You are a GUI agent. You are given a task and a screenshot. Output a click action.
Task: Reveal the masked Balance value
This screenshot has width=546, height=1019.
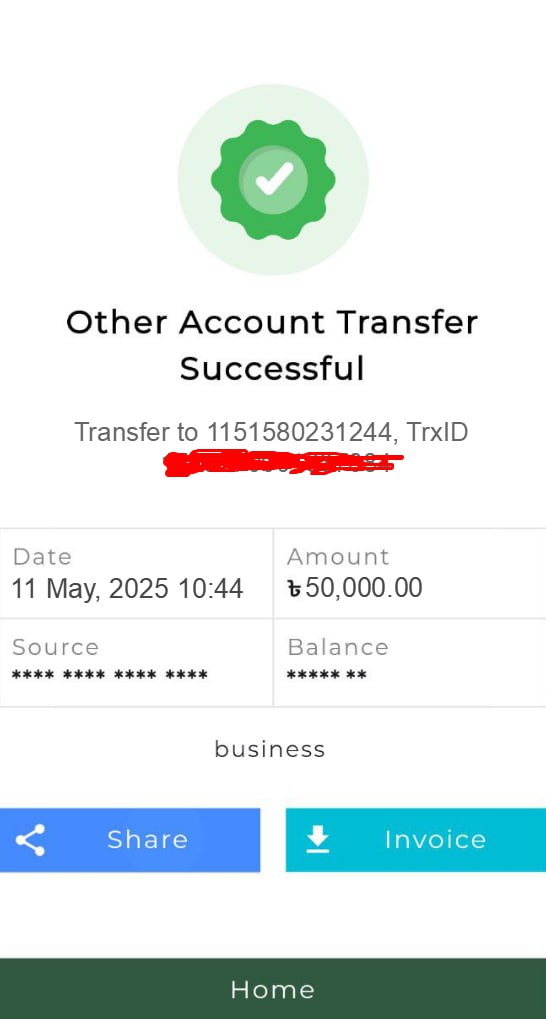pos(326,676)
